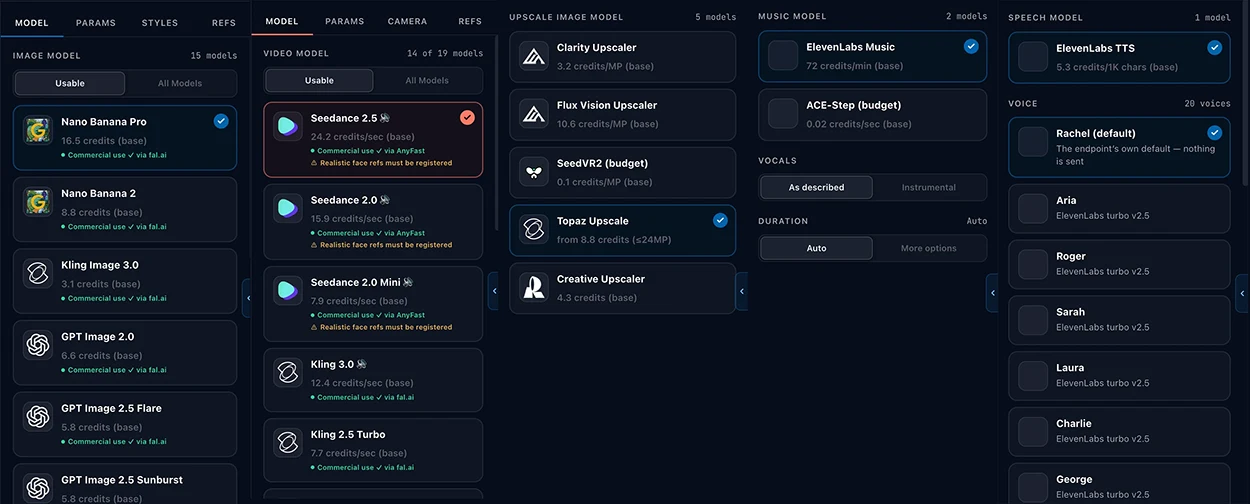This screenshot has width=1250, height=504.
Task: Open the image panel PARAMS tab
Action: pos(96,22)
